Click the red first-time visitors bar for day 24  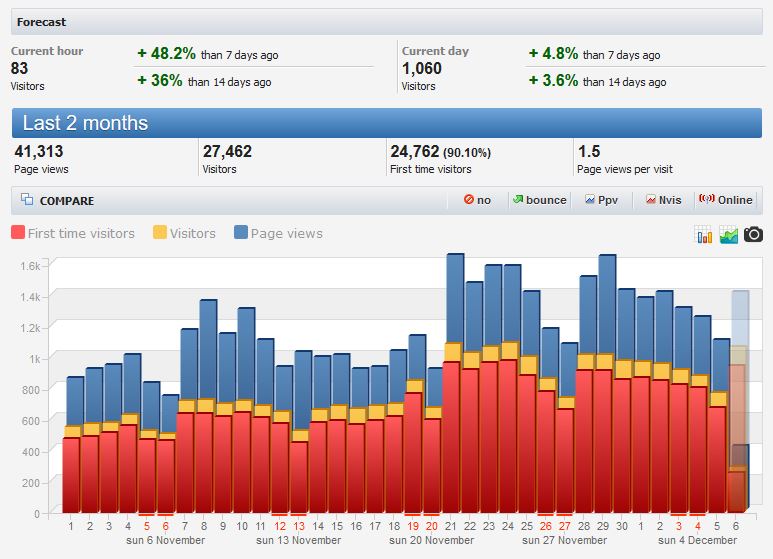click(x=508, y=436)
